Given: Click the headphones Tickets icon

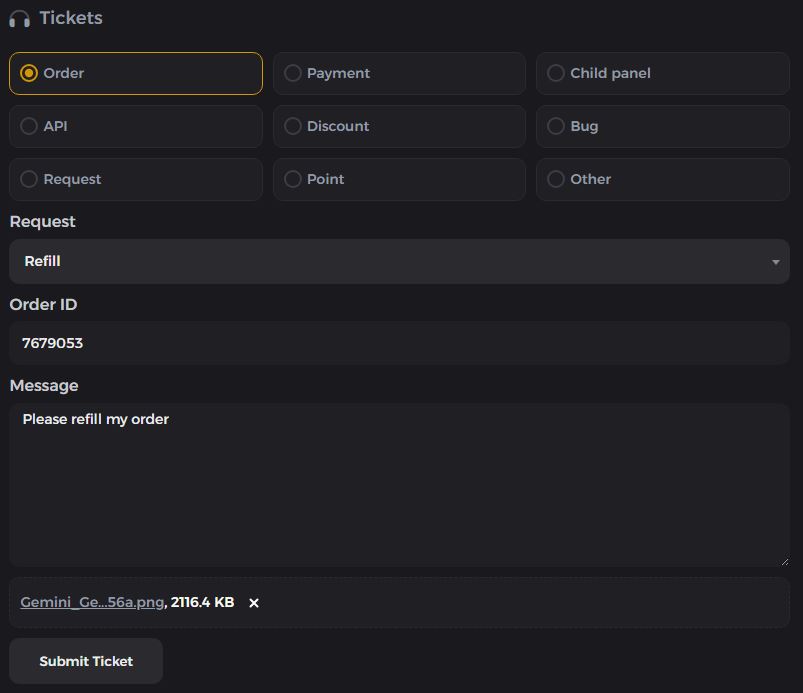Looking at the screenshot, I should pos(17,17).
